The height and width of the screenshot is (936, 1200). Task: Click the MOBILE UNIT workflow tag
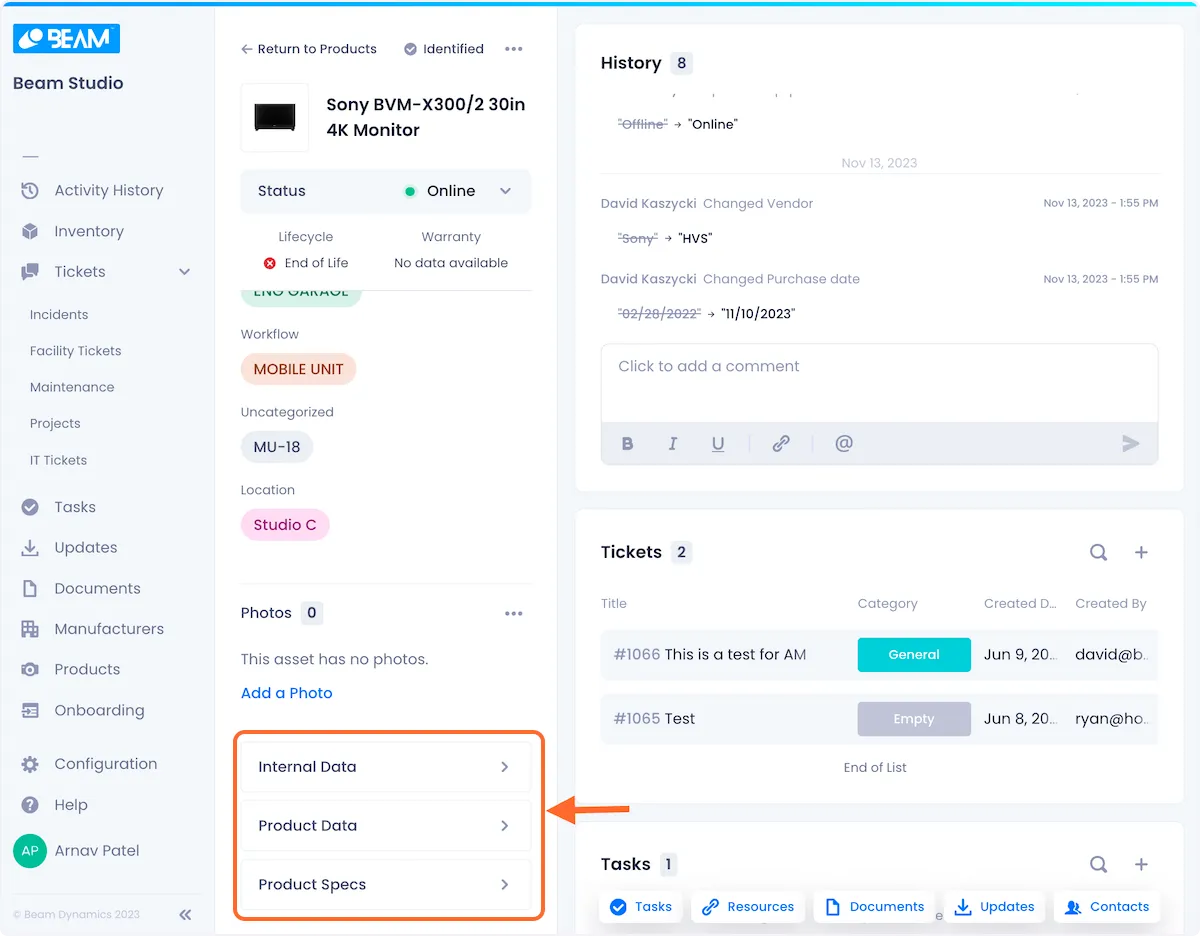[298, 369]
